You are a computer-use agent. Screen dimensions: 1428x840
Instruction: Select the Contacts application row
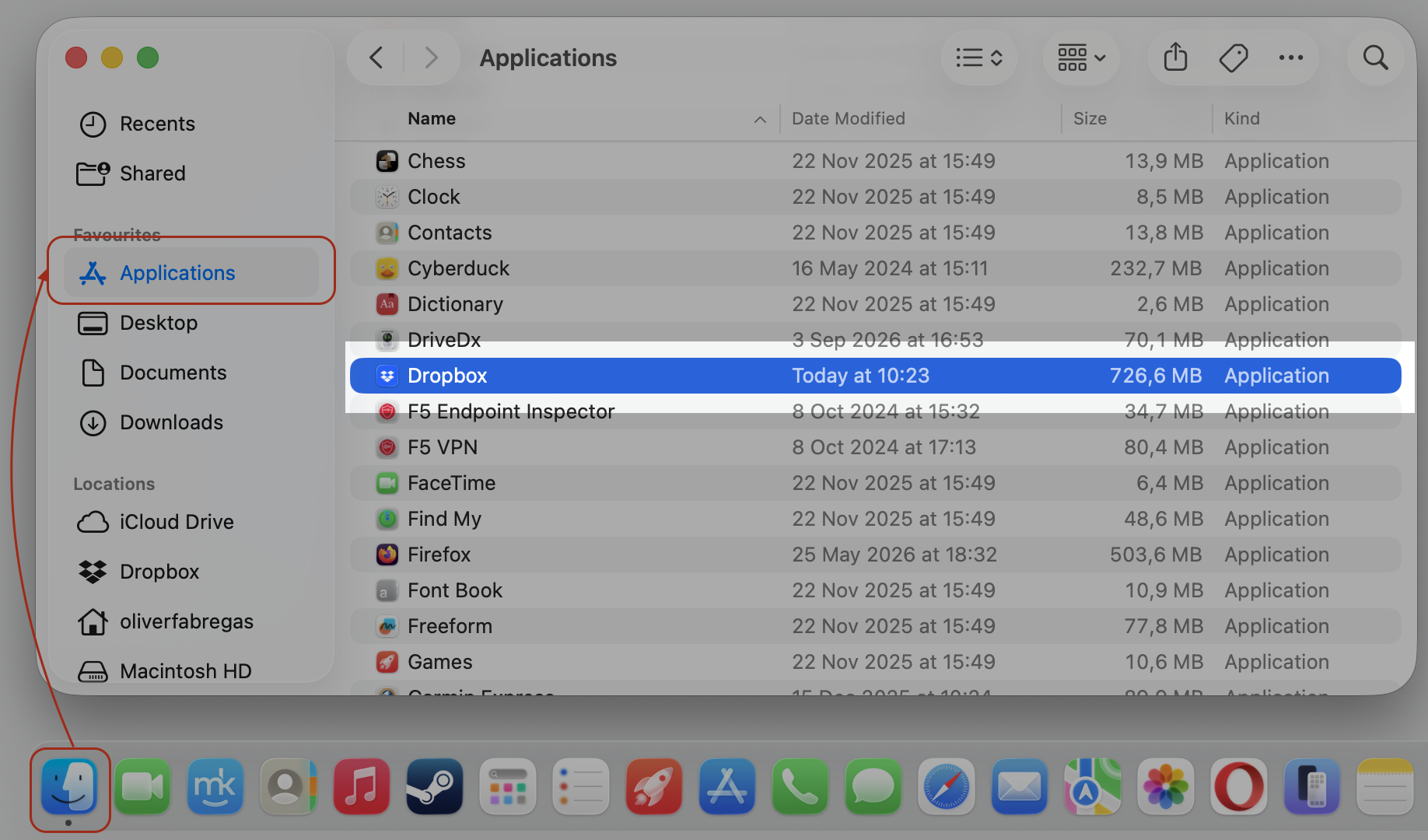click(x=875, y=233)
